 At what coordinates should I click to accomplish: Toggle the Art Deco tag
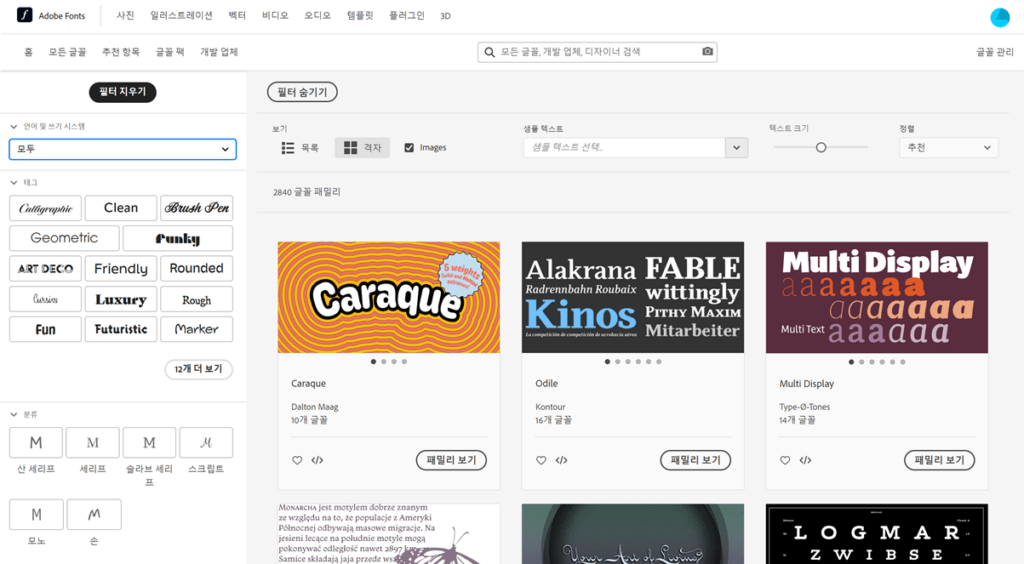pos(46,268)
